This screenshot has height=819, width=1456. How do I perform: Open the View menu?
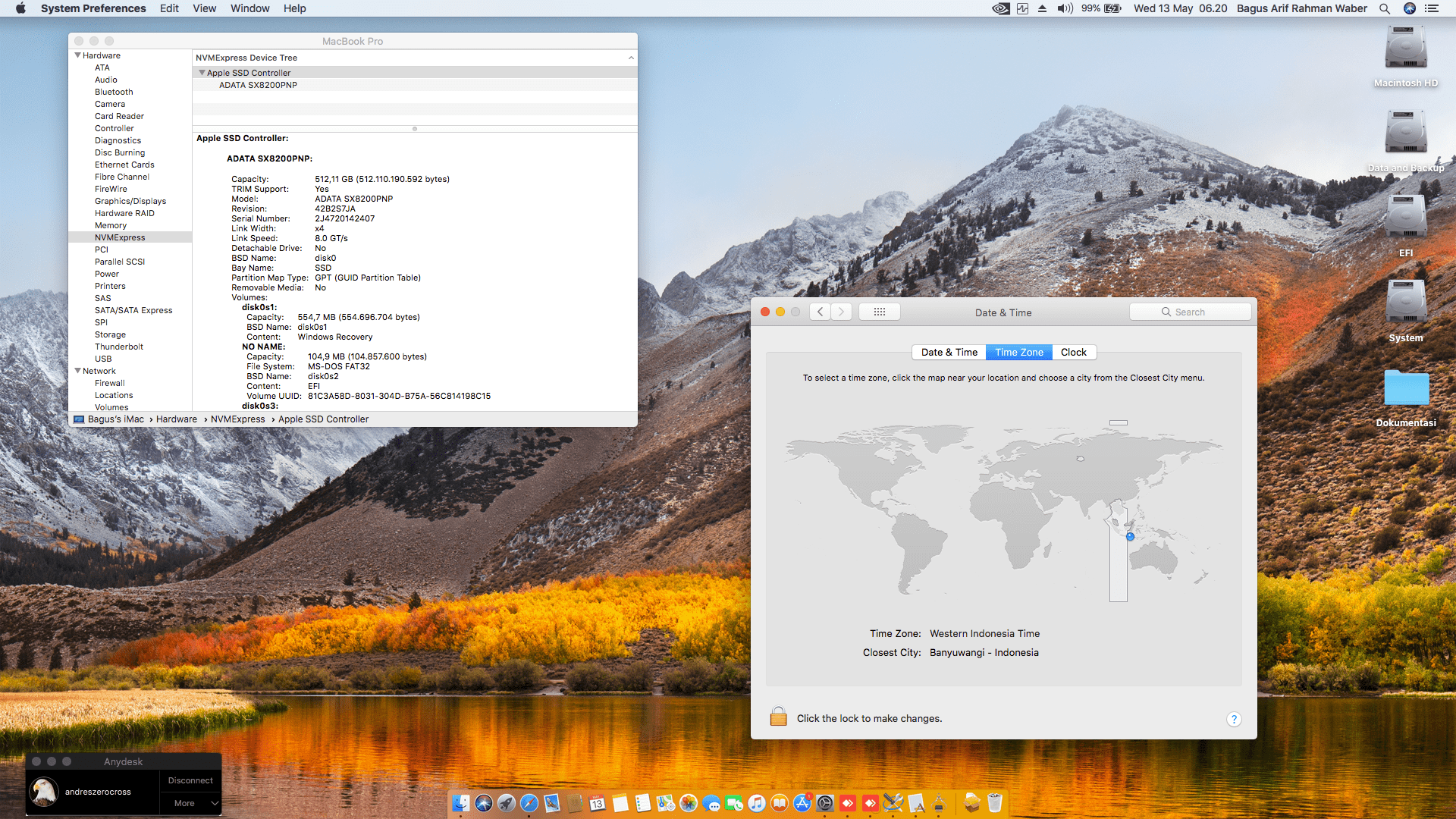204,8
